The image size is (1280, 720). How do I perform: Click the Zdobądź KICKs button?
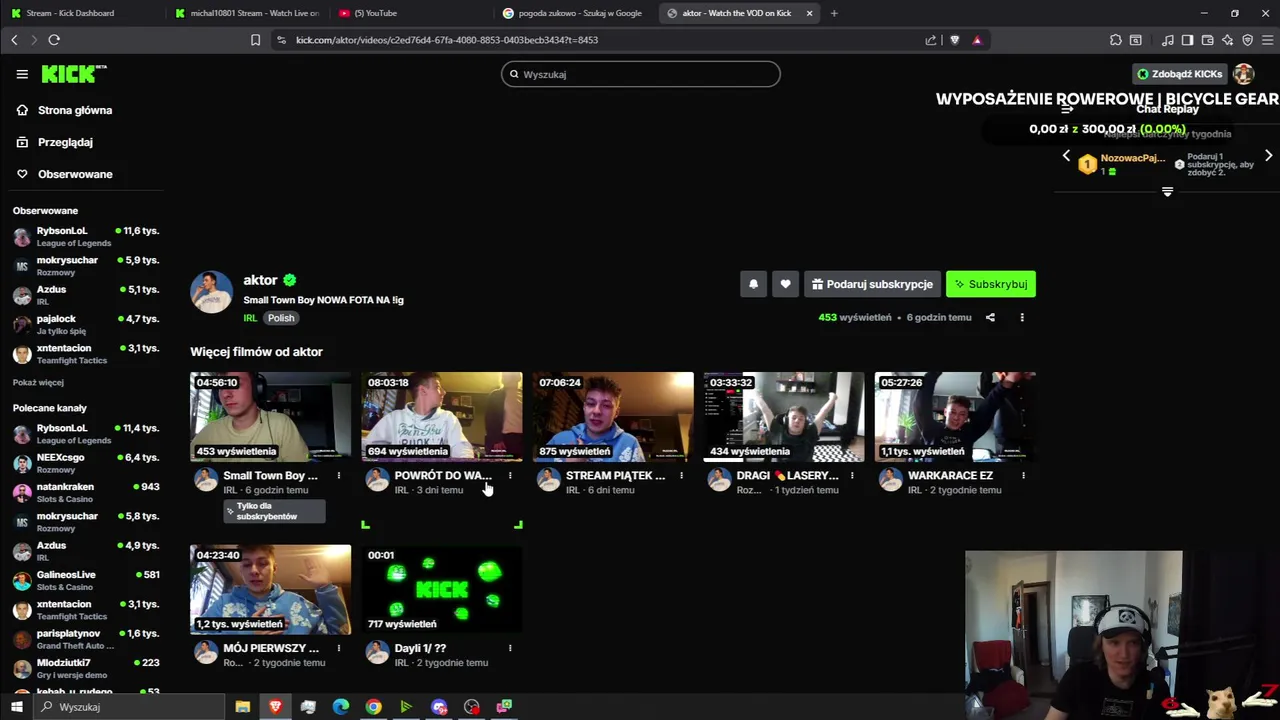click(x=1179, y=74)
